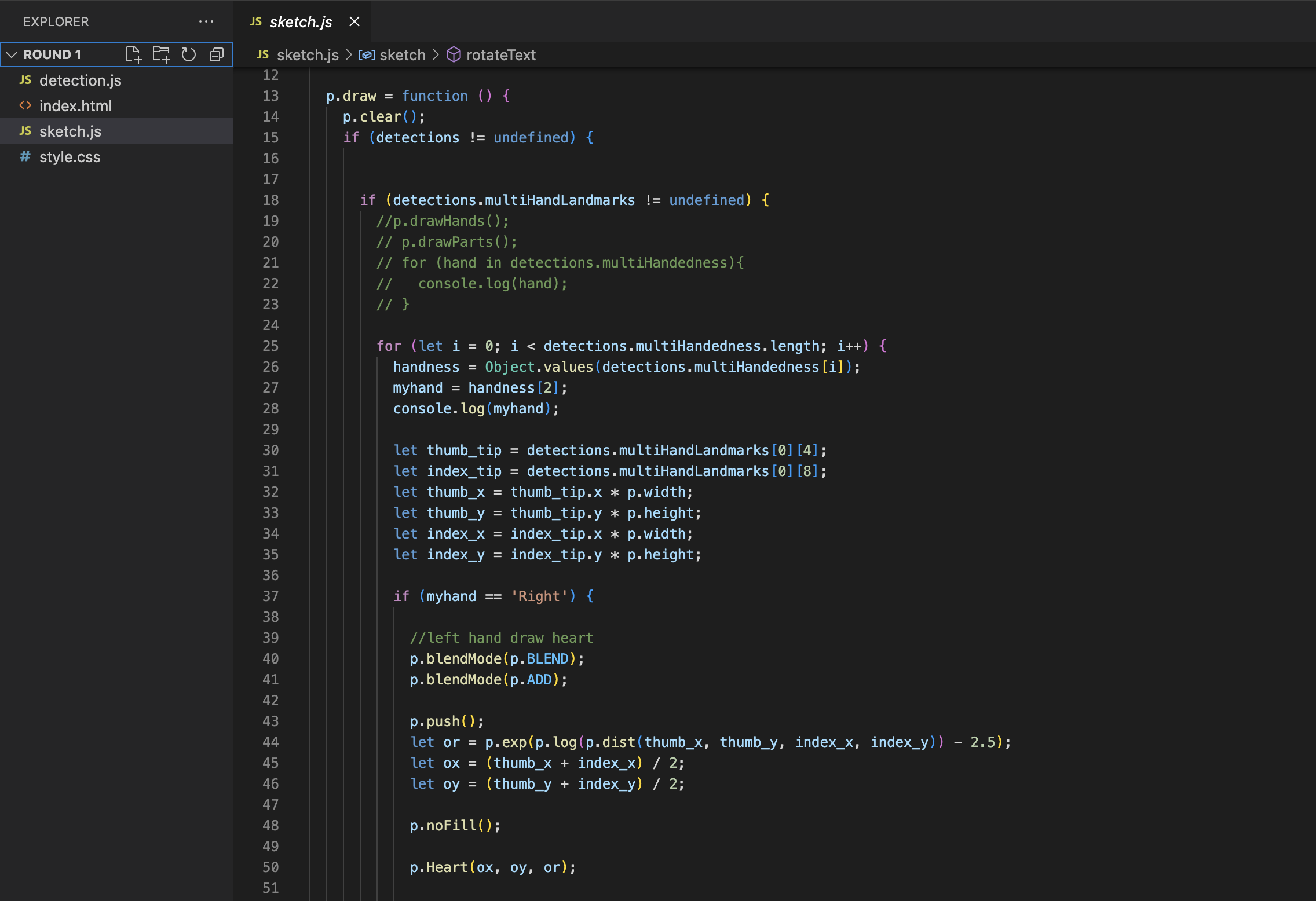Click the cube icon before rotateText

pos(454,54)
